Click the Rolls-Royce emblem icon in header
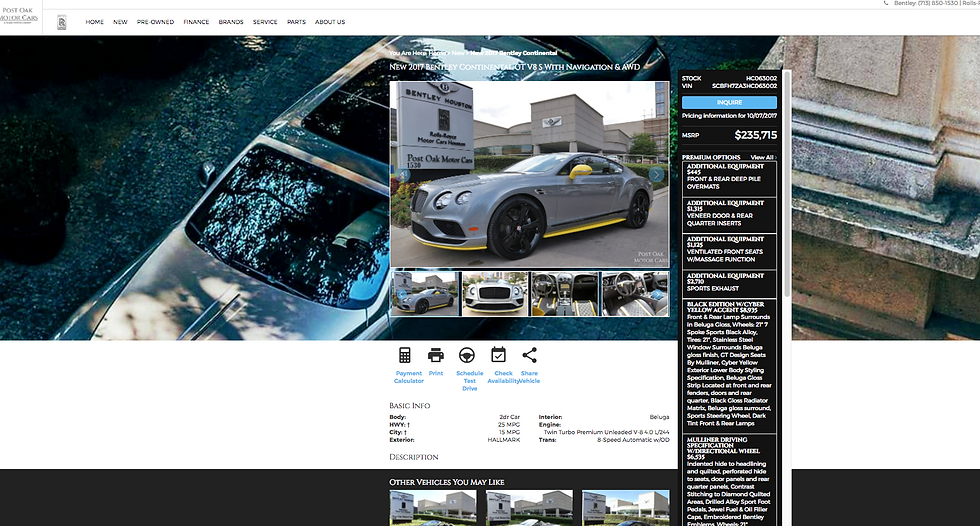 (61, 22)
